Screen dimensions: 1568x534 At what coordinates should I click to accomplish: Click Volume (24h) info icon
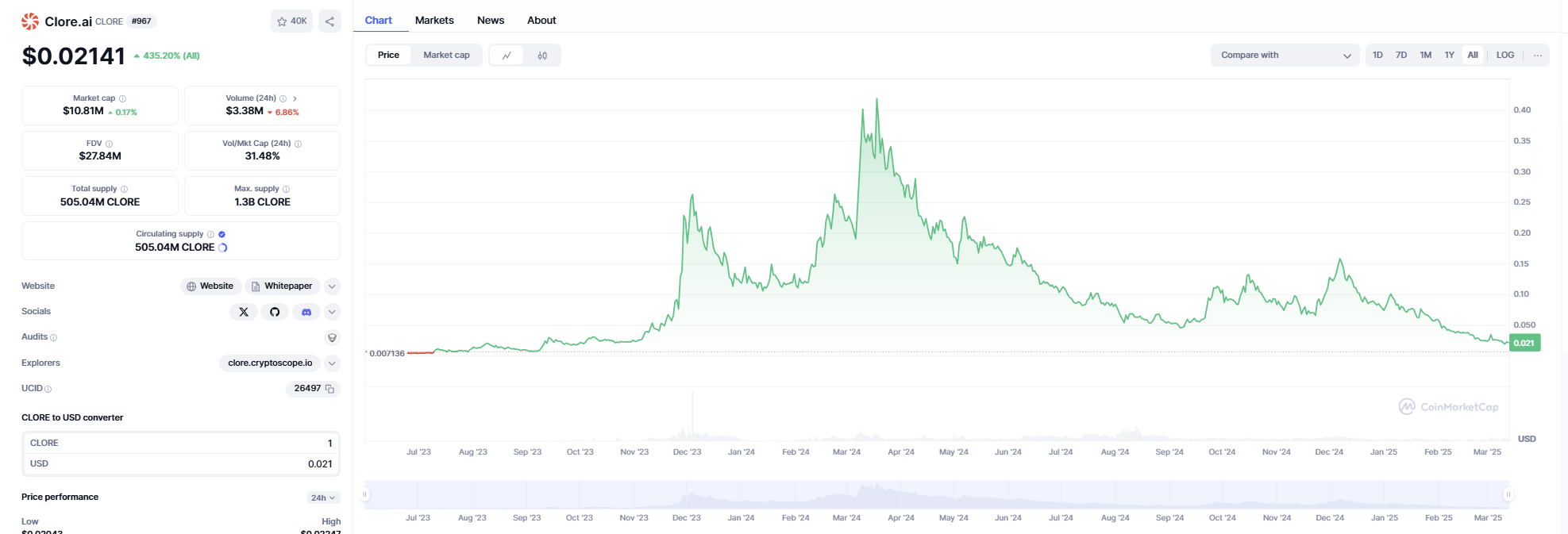283,98
